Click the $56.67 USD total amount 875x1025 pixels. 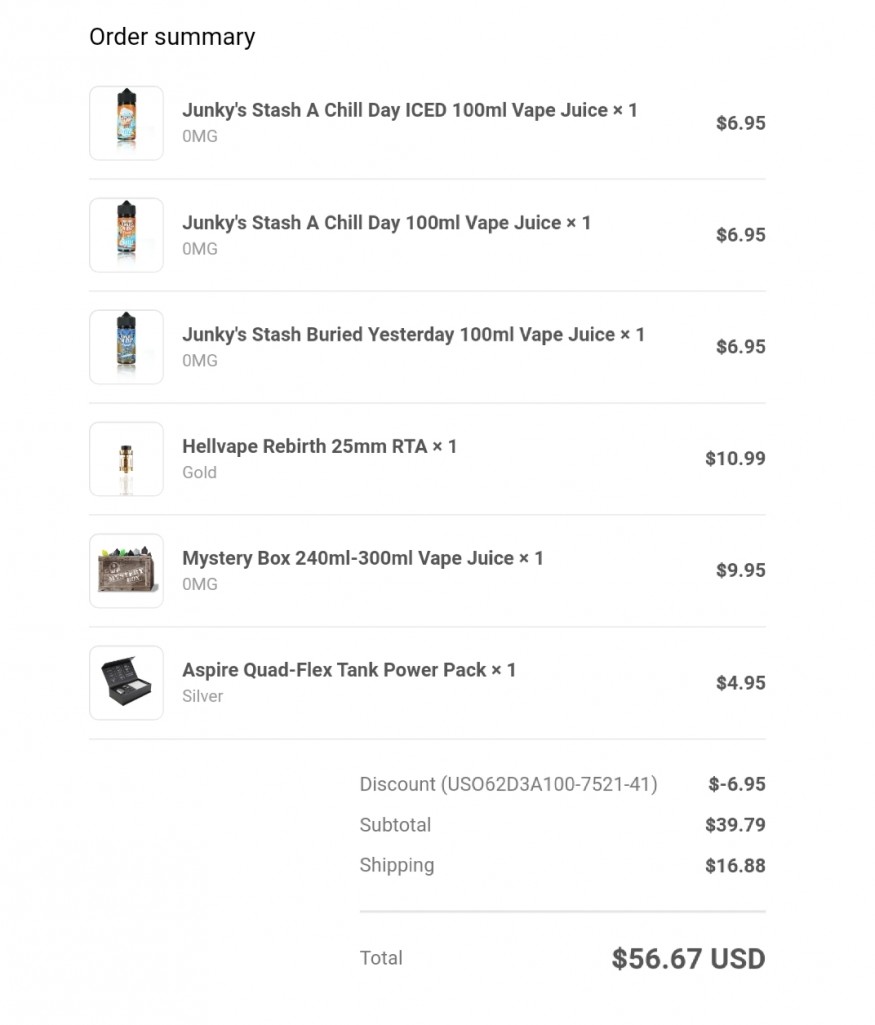689,959
